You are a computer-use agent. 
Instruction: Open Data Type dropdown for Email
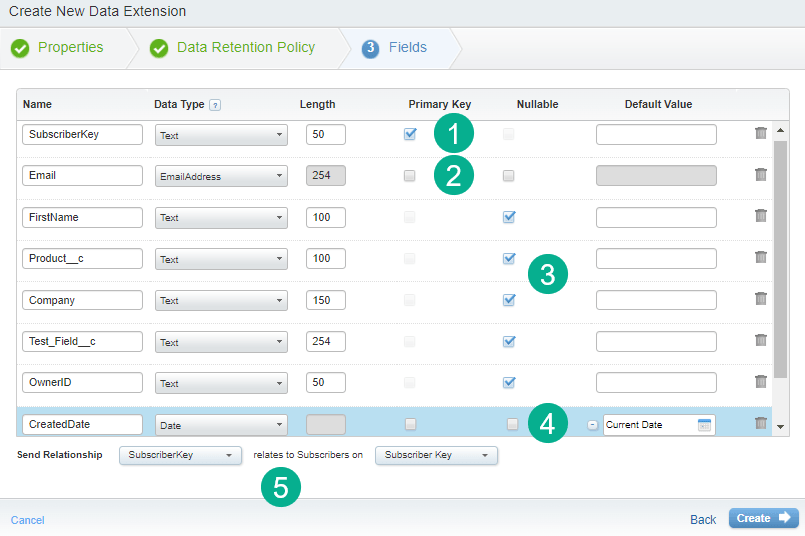tap(221, 176)
